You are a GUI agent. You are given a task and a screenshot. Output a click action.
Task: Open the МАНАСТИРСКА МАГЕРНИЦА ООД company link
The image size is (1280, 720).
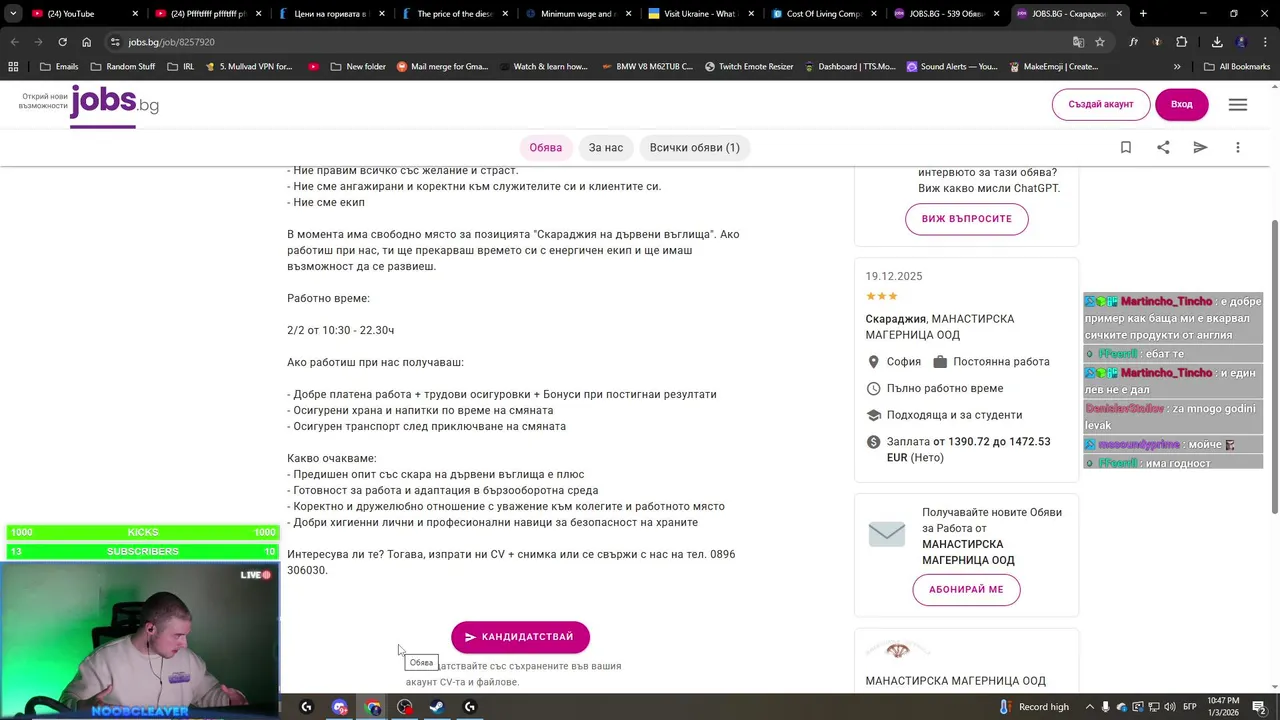tap(955, 681)
